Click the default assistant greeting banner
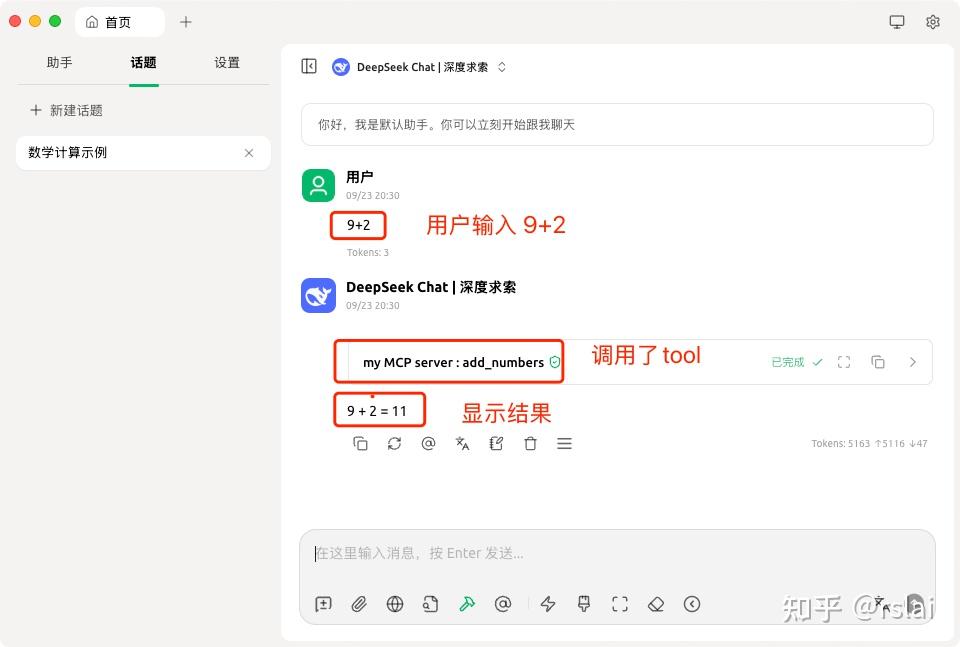 pos(617,125)
